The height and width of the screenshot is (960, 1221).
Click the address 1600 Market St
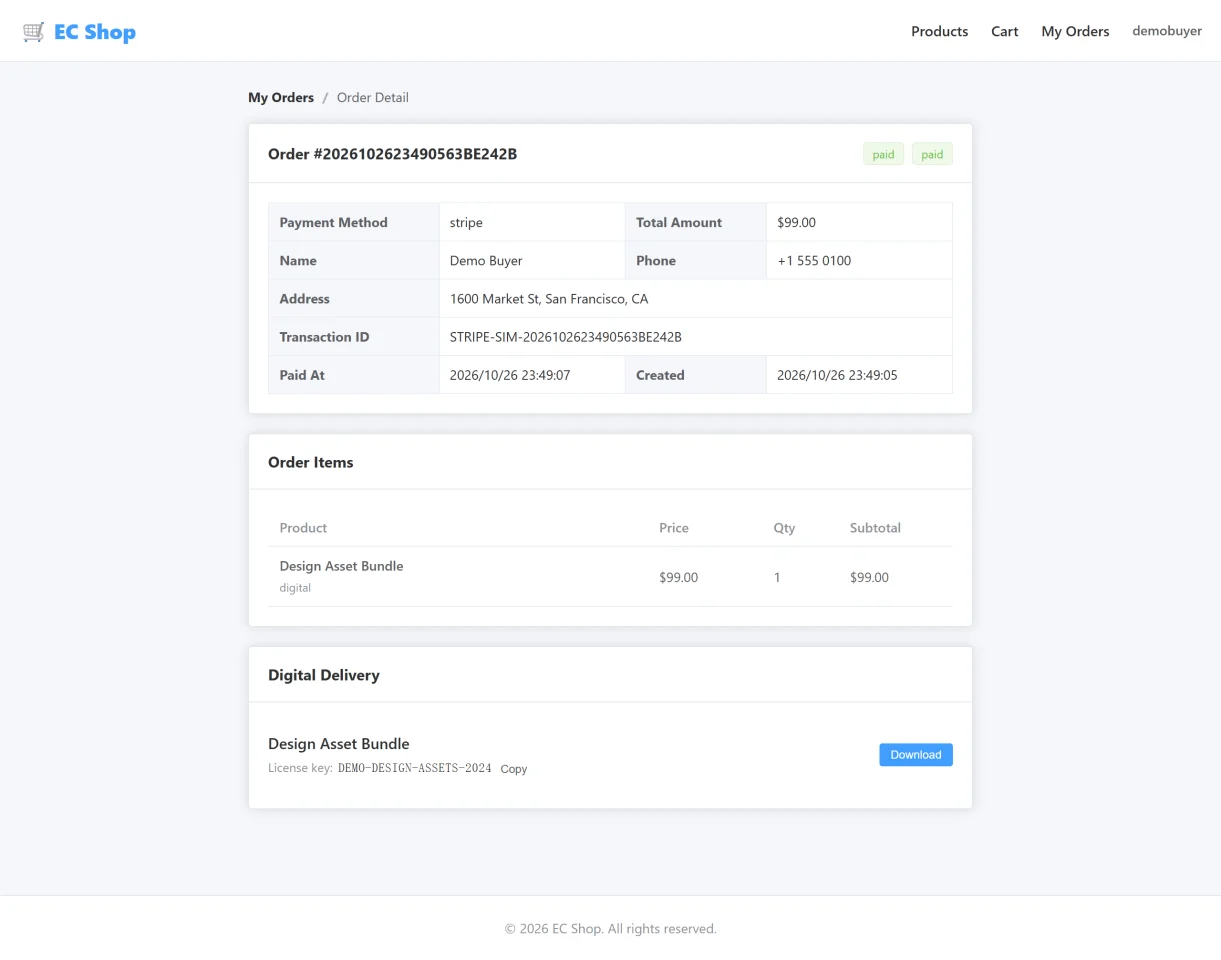click(549, 298)
